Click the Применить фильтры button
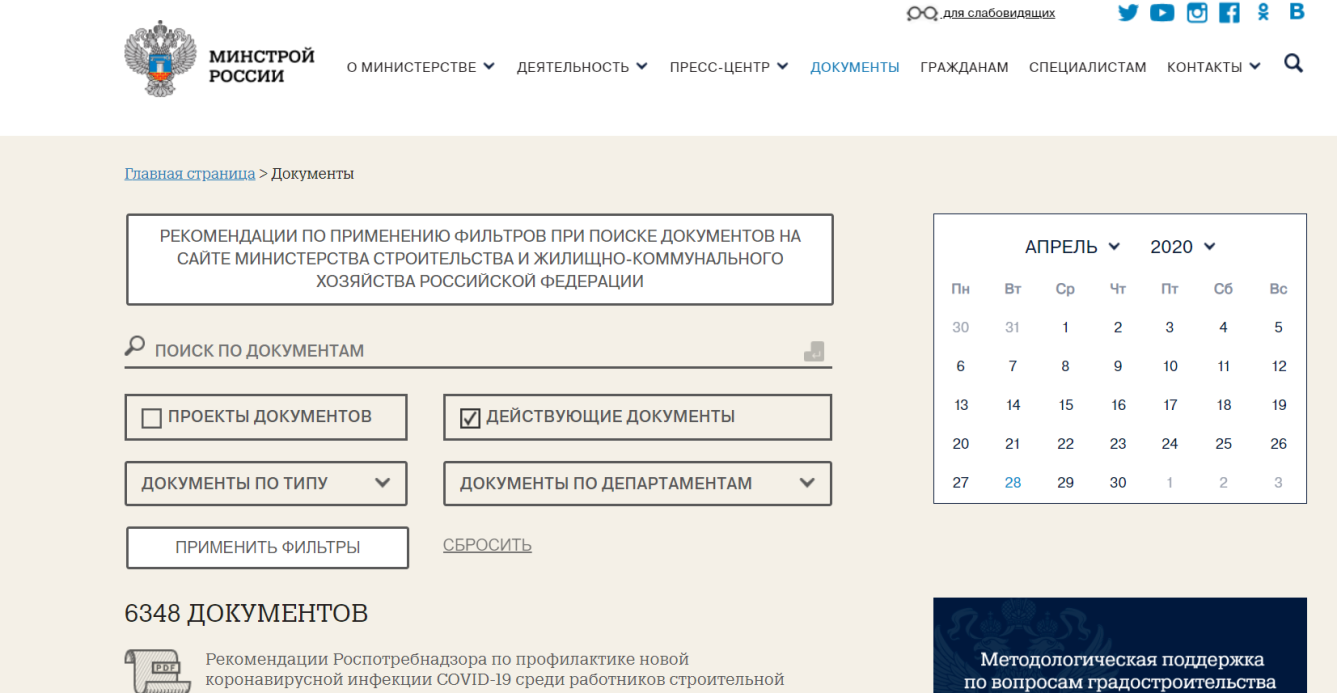Image resolution: width=1337 pixels, height=693 pixels. pyautogui.click(x=268, y=547)
